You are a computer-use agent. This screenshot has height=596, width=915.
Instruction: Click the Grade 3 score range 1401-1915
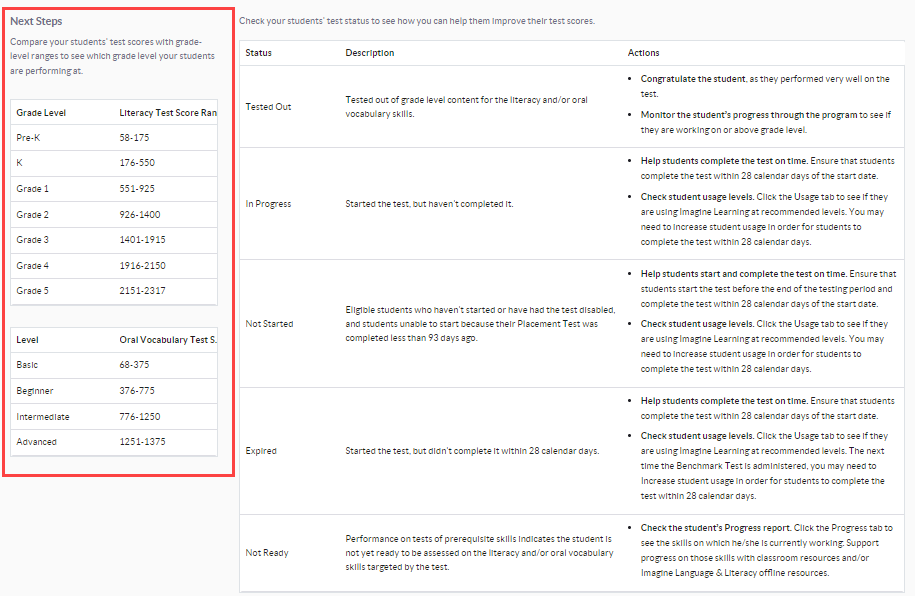coord(142,240)
